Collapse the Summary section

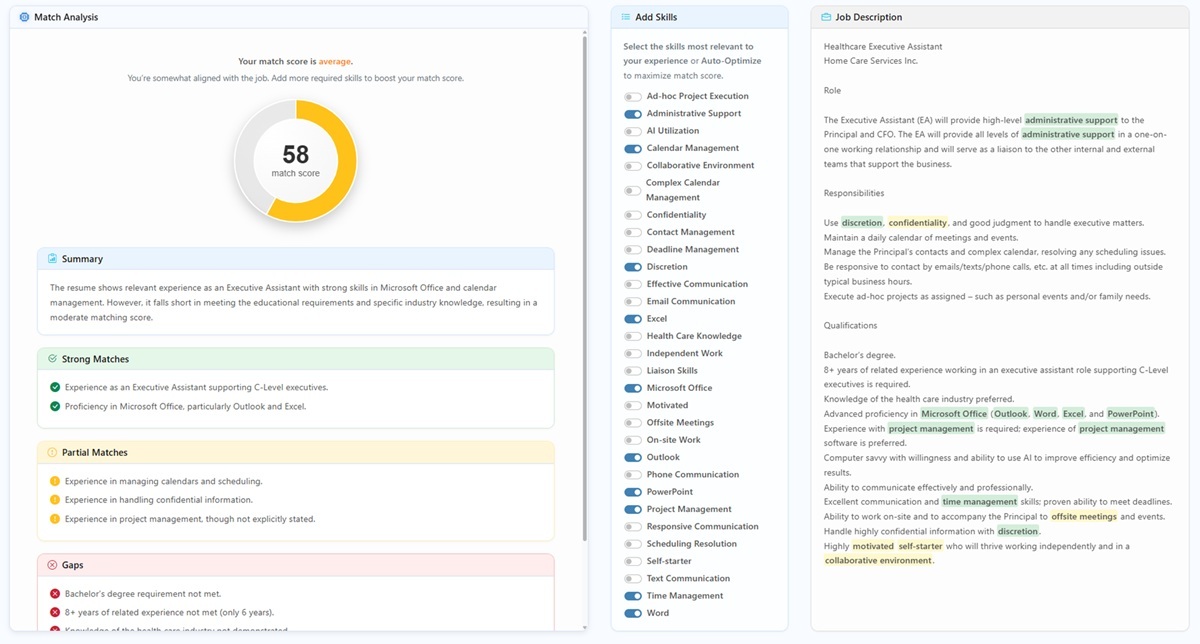(293, 258)
